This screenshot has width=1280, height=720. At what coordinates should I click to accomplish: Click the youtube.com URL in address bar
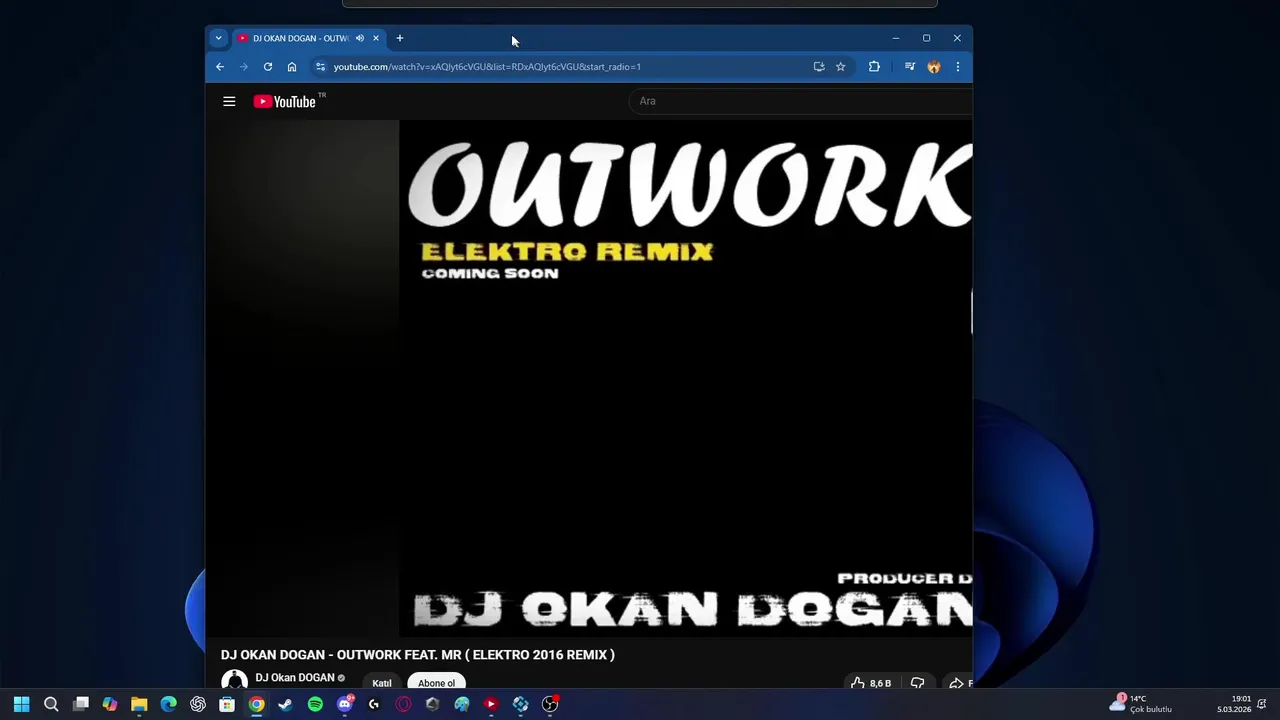coord(487,67)
